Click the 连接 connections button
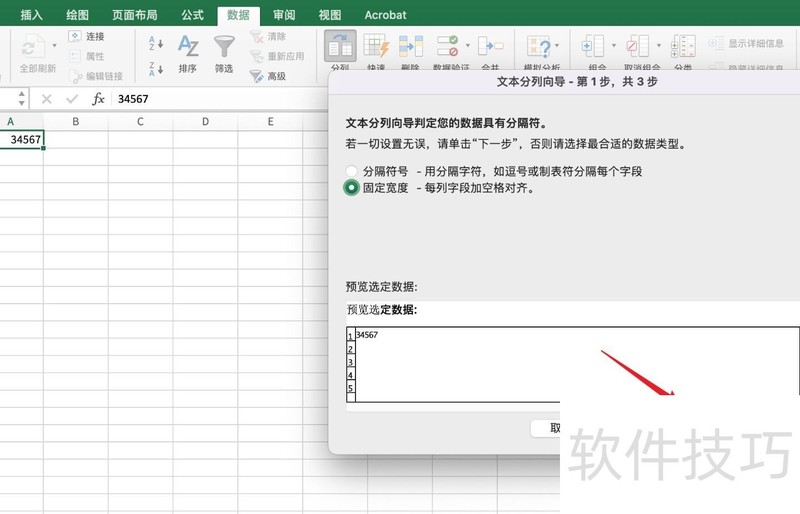 point(86,36)
